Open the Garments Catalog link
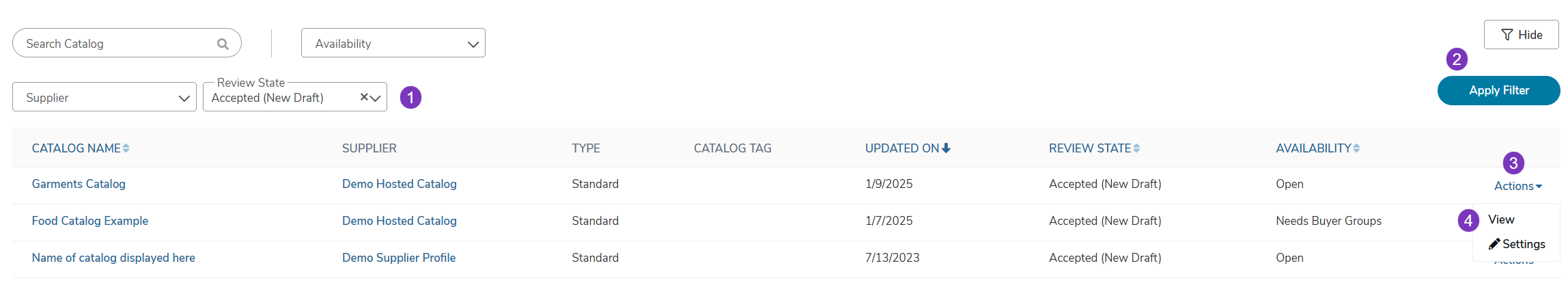The width and height of the screenshot is (1568, 283). (x=79, y=184)
